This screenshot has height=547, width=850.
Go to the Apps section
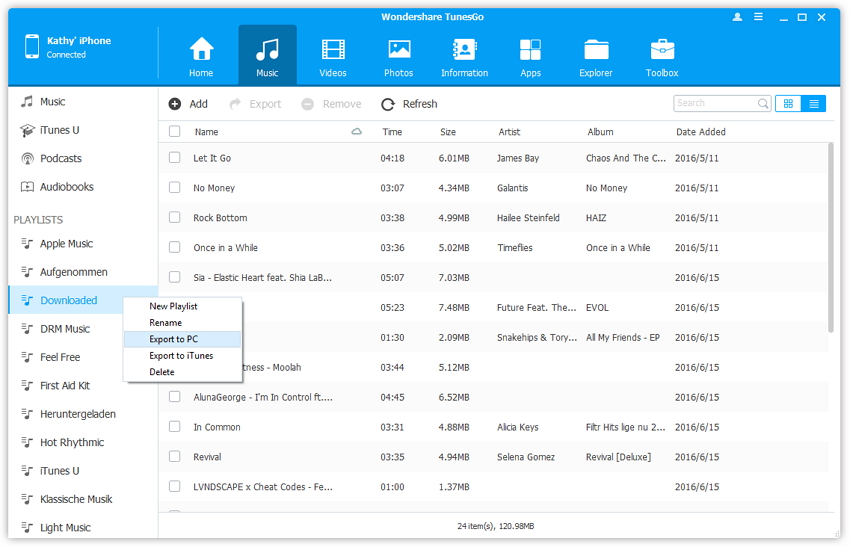530,57
